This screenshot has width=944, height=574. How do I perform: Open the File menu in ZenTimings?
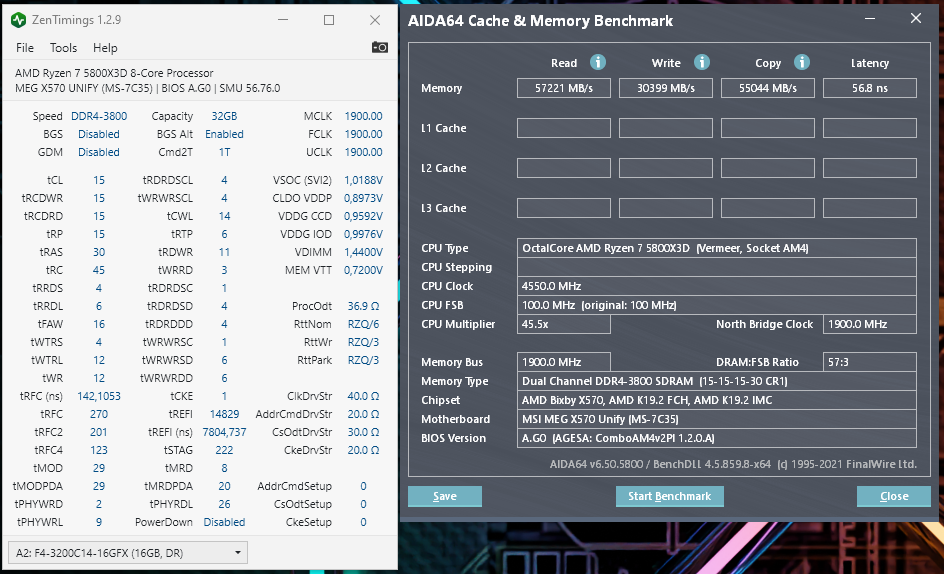coord(25,48)
